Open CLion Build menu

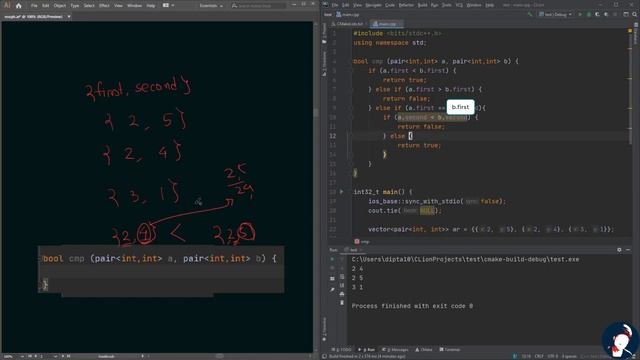(x=422, y=5)
